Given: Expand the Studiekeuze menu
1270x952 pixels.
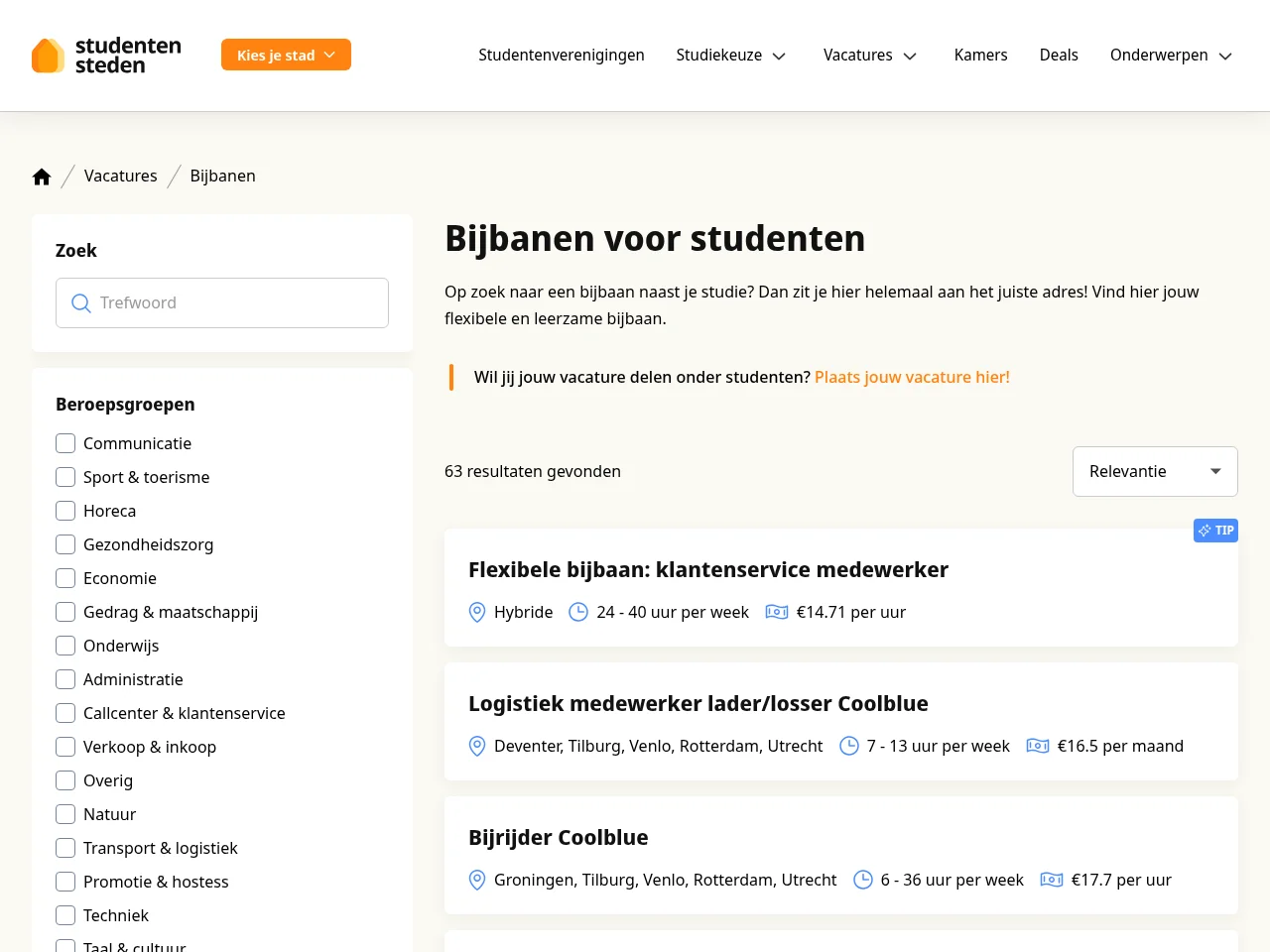Looking at the screenshot, I should (x=731, y=56).
